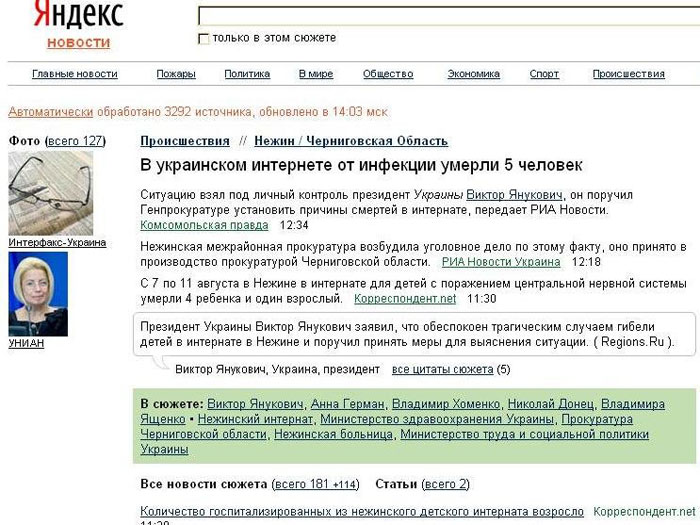Open the woman's portrait photo thumbnail

[x=38, y=294]
